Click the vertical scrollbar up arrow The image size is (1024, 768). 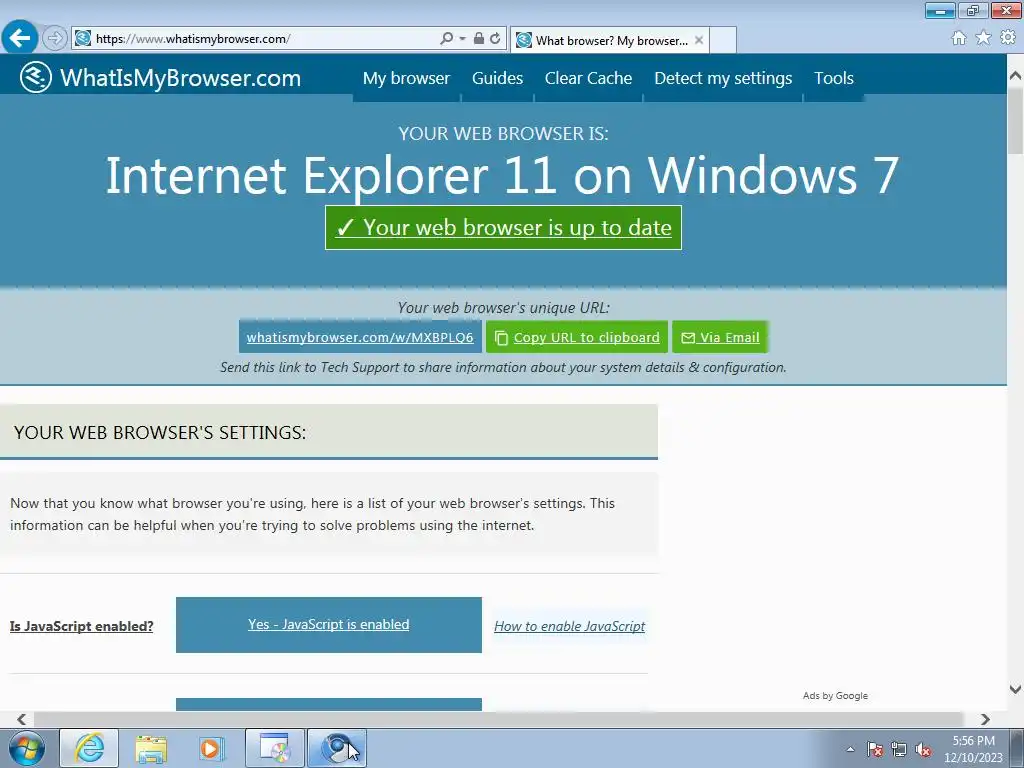click(x=1015, y=75)
